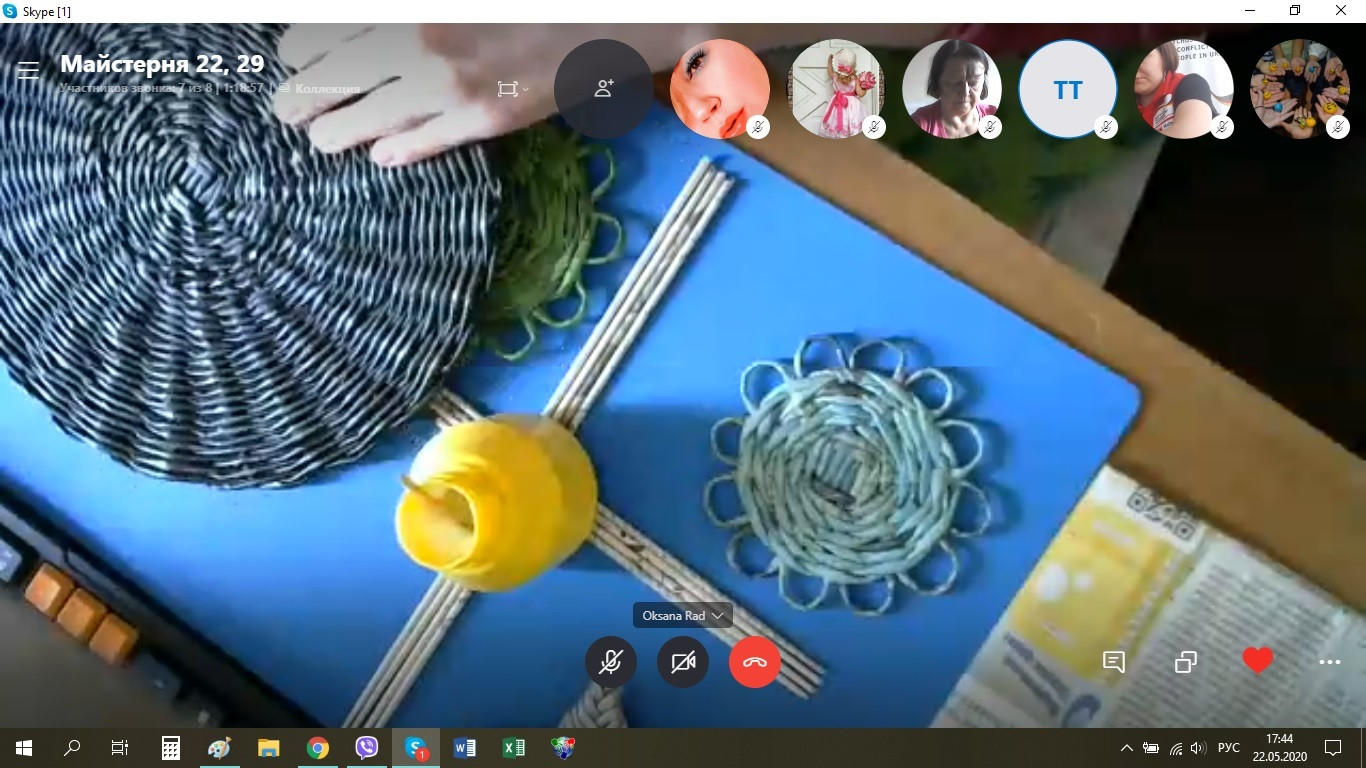Switch the РУС keyboard language indicator
The image size is (1366, 768).
pyautogui.click(x=1229, y=747)
